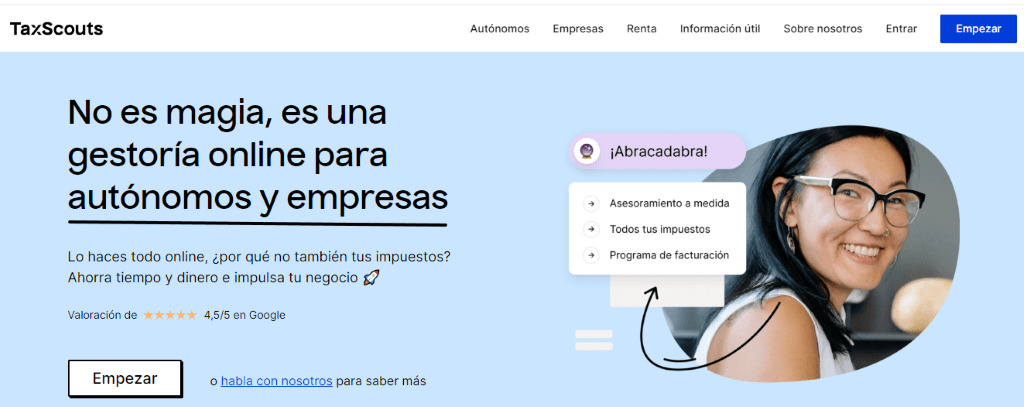
Task: Click the five-star rating icons
Action: click(170, 315)
